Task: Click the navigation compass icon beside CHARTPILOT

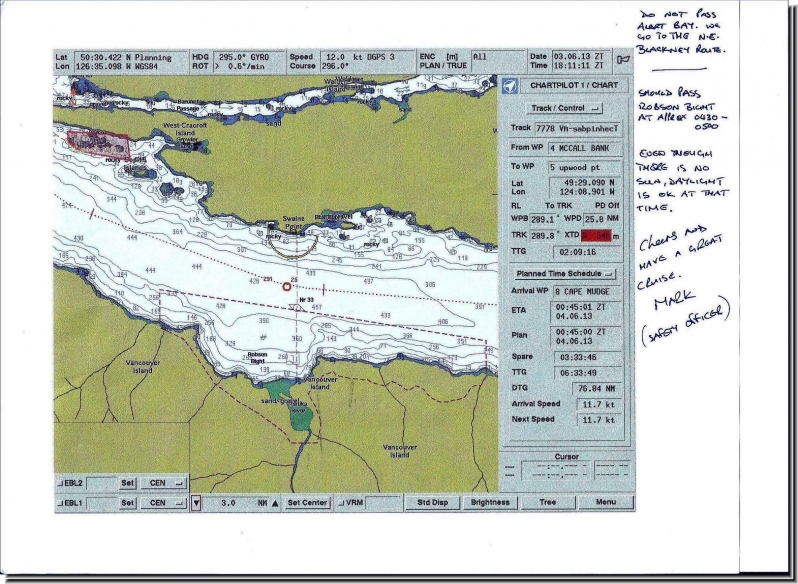Action: [510, 86]
